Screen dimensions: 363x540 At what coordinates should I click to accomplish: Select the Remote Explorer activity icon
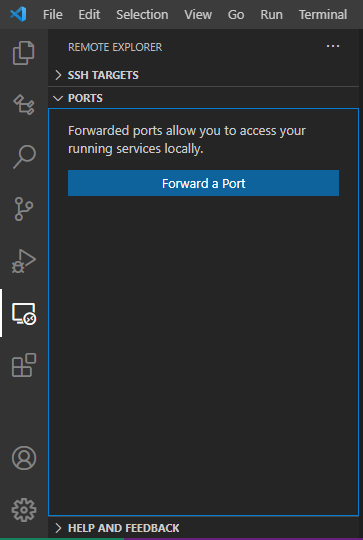(24, 313)
